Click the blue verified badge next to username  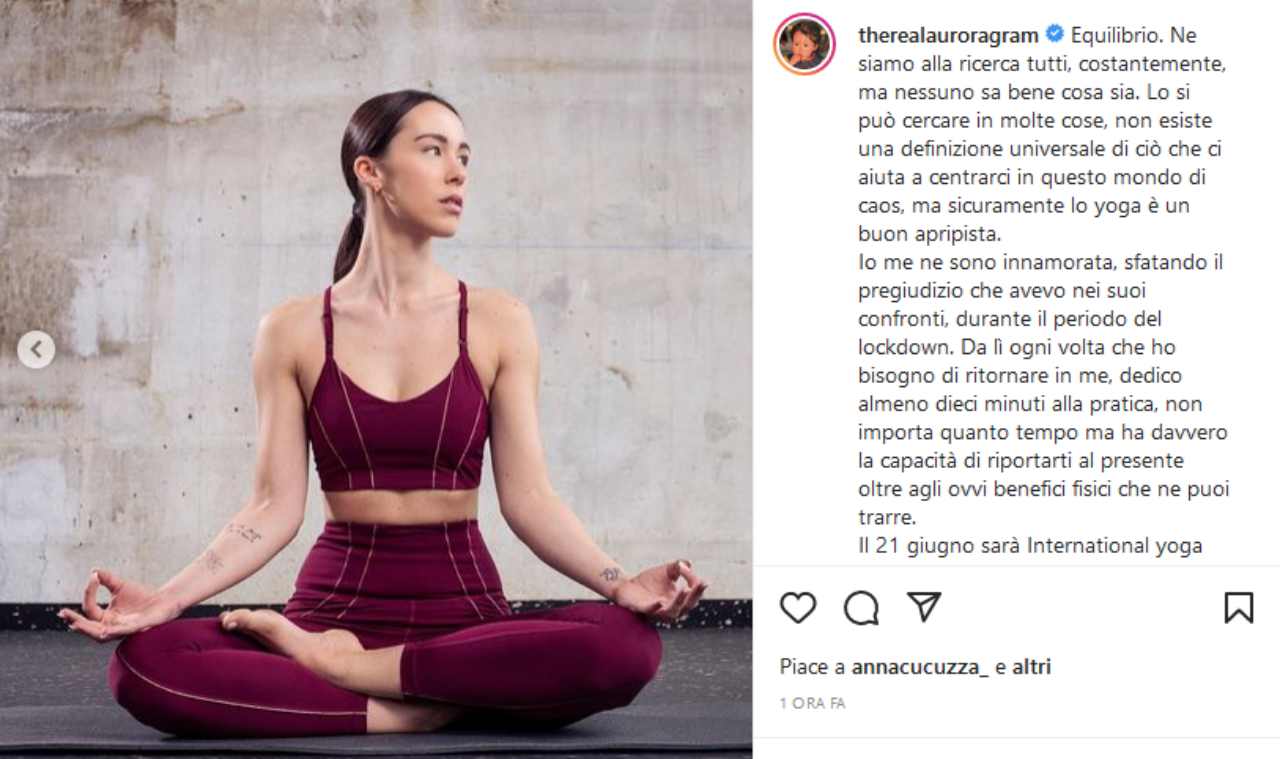pyautogui.click(x=1054, y=35)
